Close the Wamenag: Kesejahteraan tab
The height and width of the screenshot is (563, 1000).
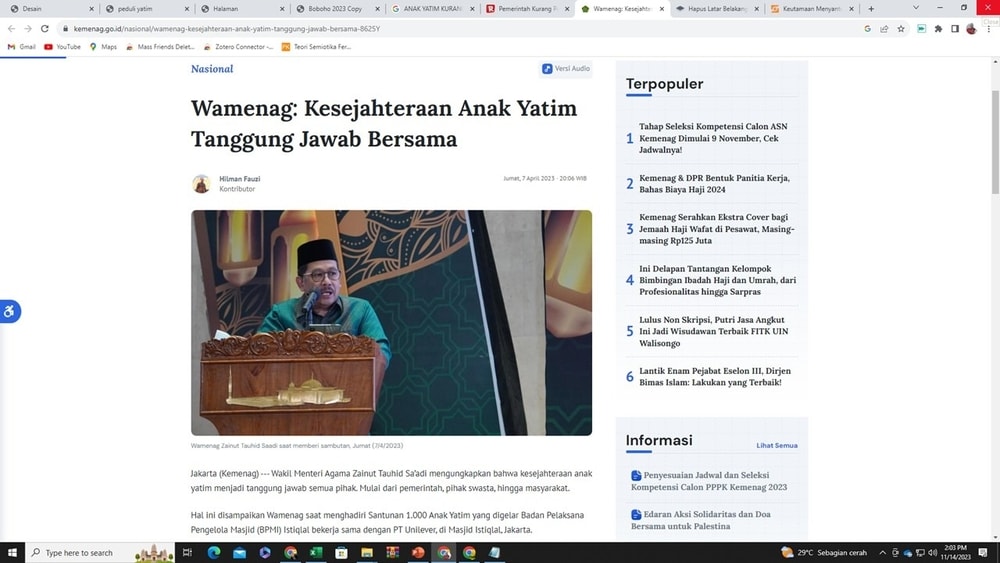coord(662,9)
